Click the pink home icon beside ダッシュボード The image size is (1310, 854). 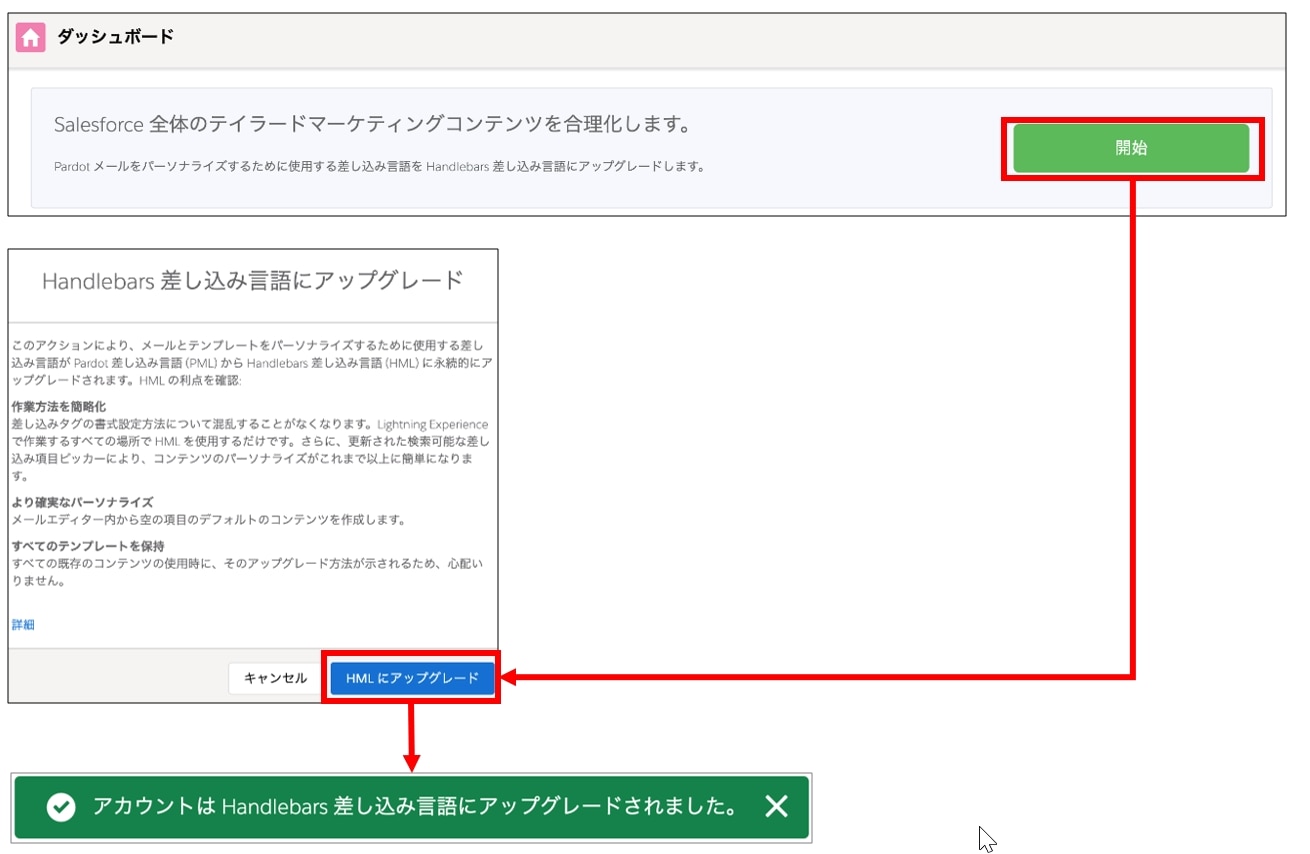(31, 38)
